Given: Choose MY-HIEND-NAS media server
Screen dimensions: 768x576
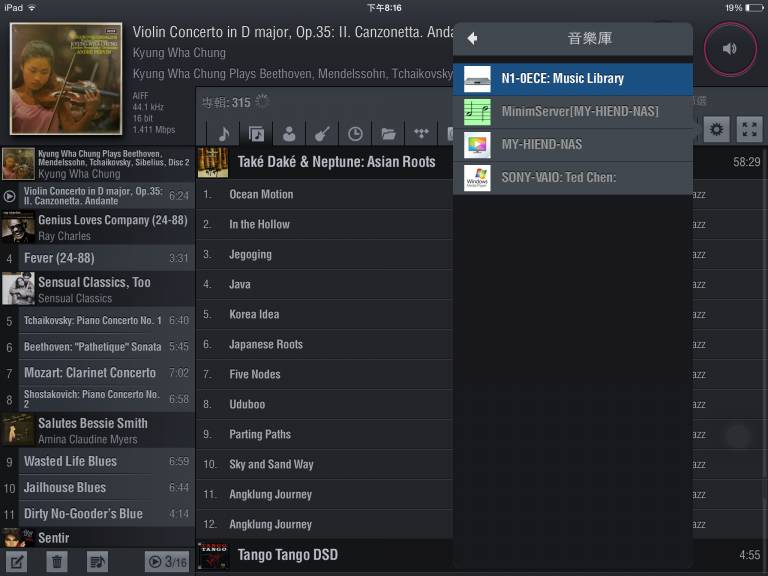Looking at the screenshot, I should point(573,144).
